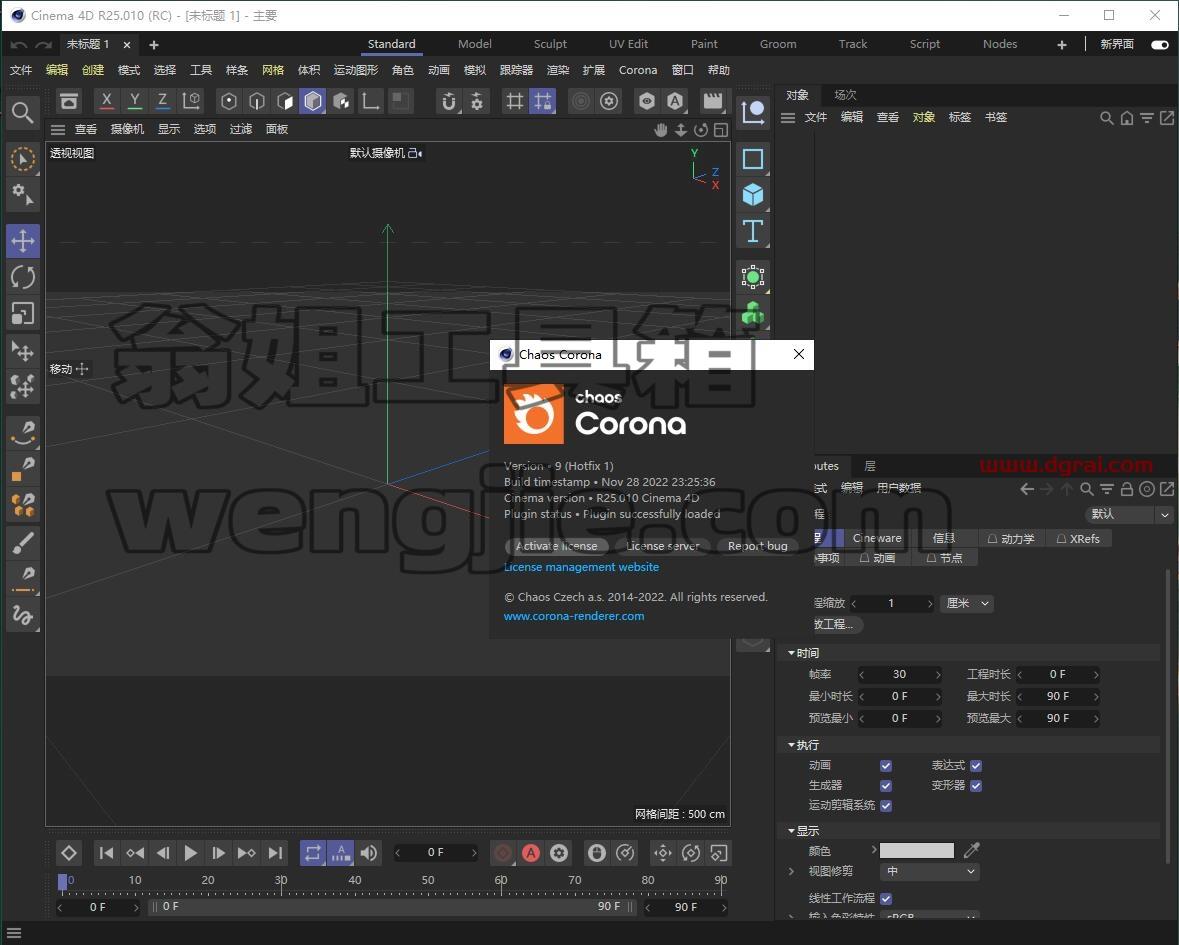Close the Chaos Corona dialog
This screenshot has width=1179, height=945.
(x=799, y=354)
